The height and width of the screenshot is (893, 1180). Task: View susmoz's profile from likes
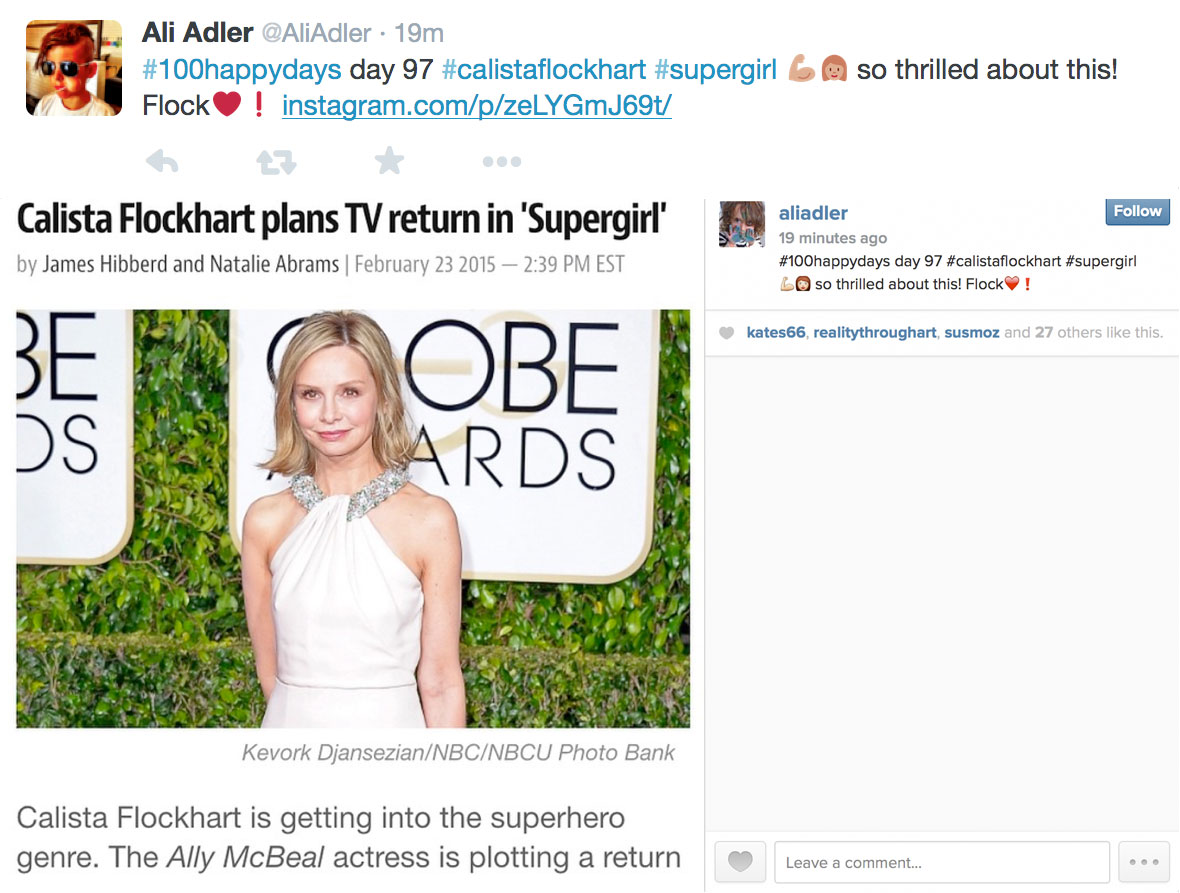[972, 333]
